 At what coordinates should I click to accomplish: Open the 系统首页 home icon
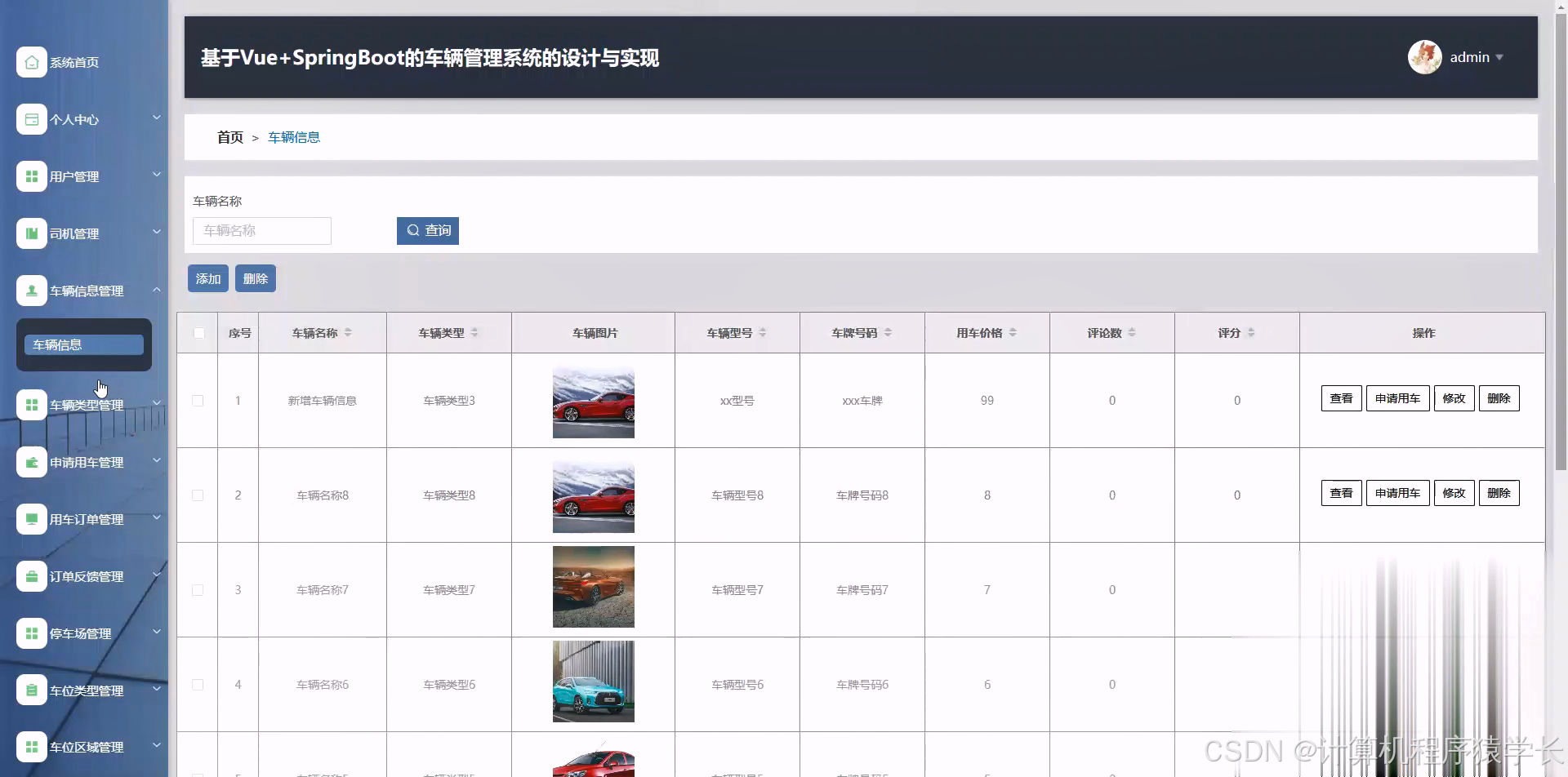pos(31,62)
